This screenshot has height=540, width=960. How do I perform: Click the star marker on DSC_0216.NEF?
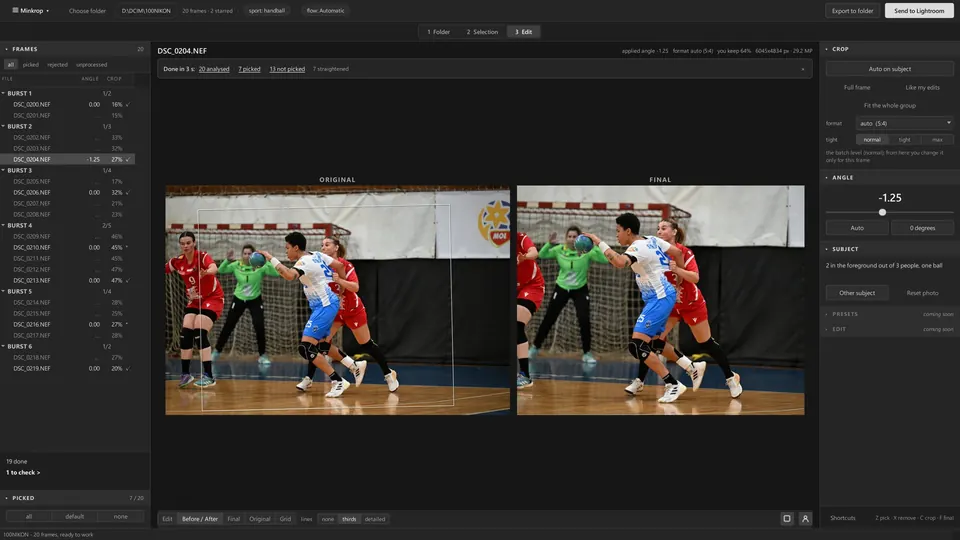[x=127, y=324]
